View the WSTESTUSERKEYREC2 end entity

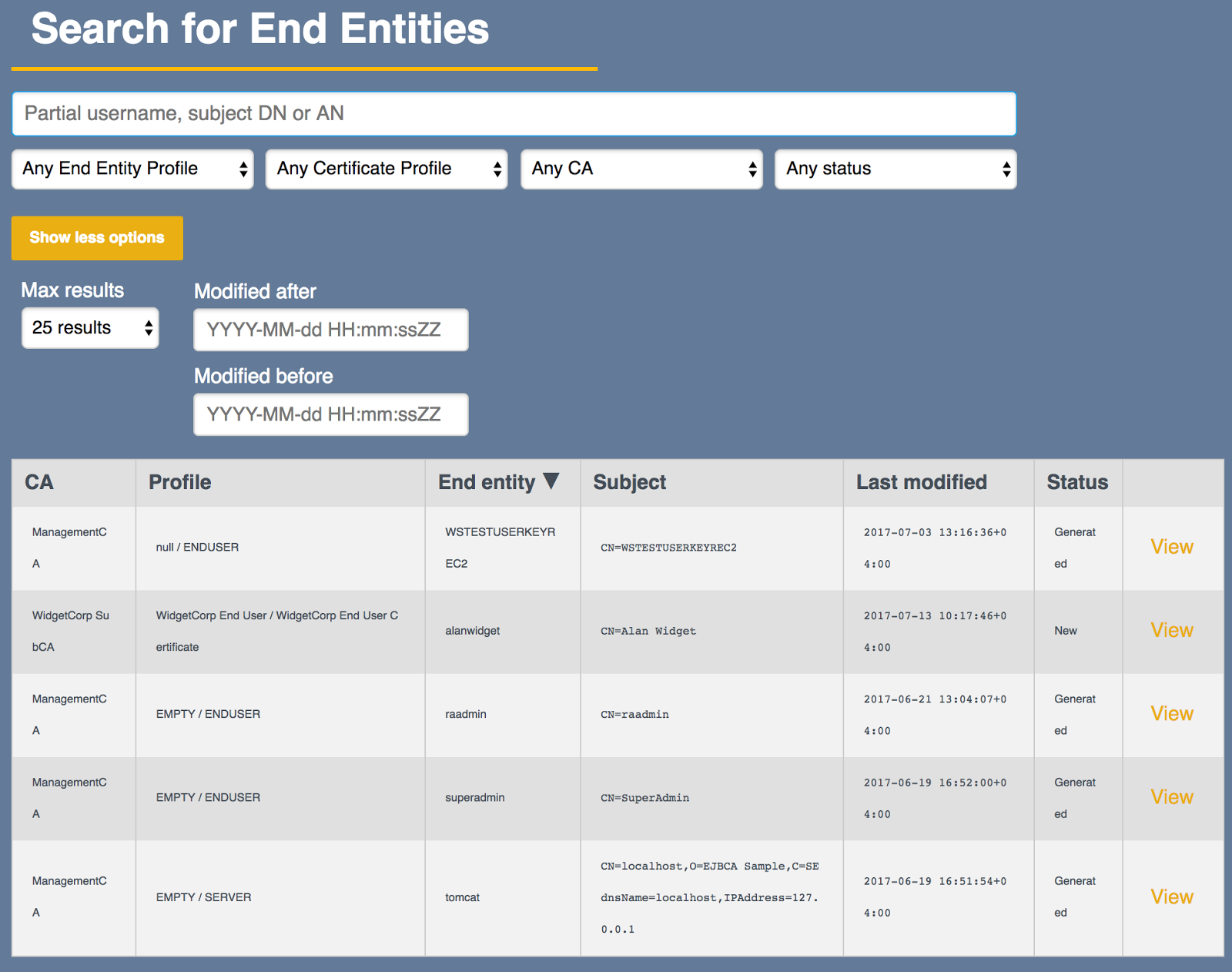tap(1171, 547)
